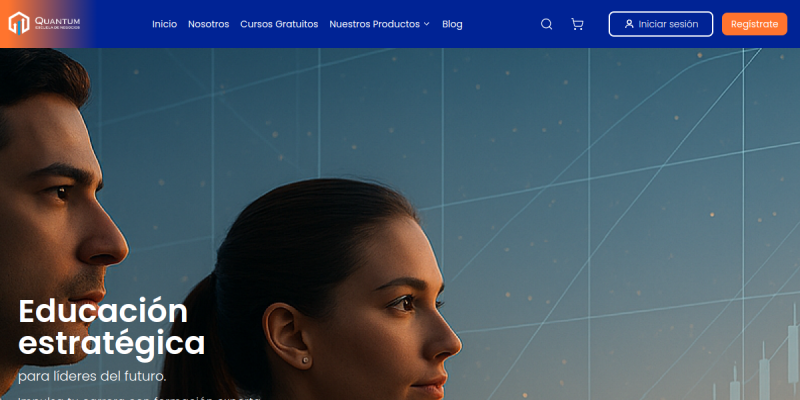Click the Iniciar sesión button
The width and height of the screenshot is (800, 400).
661,24
